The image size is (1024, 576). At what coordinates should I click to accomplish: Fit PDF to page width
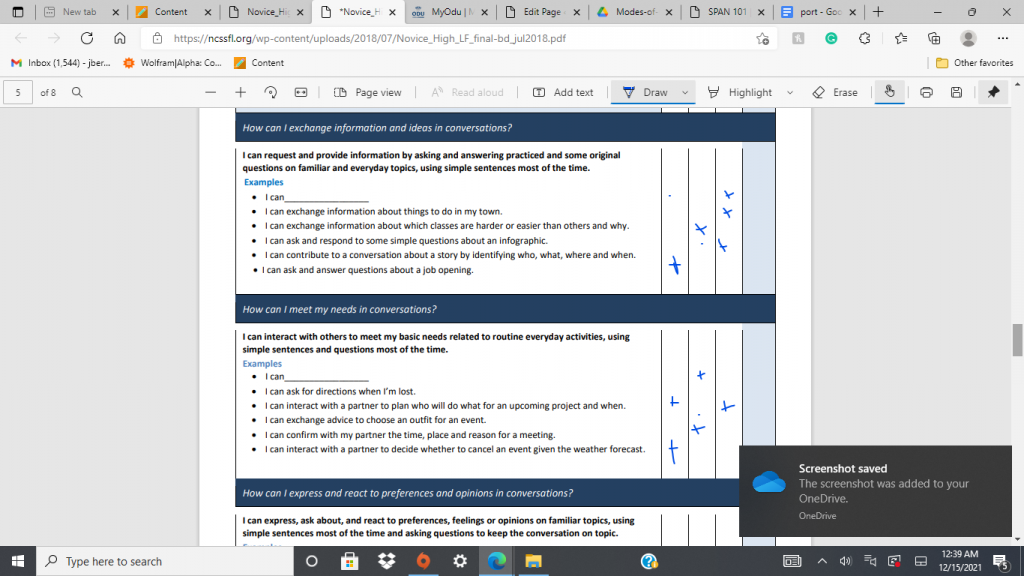(300, 93)
